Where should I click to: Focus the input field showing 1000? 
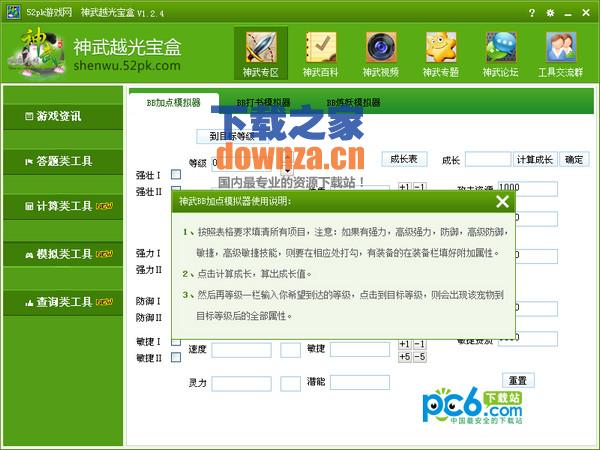[528, 189]
